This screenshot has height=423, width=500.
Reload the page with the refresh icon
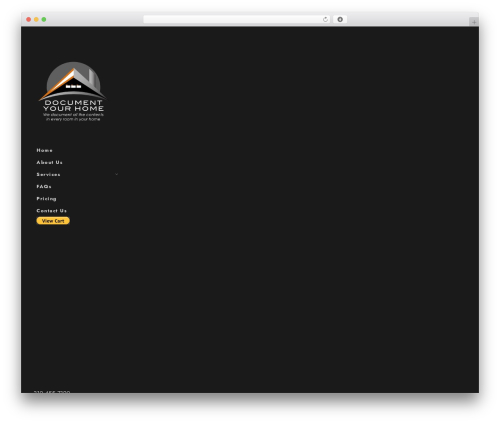[x=325, y=19]
